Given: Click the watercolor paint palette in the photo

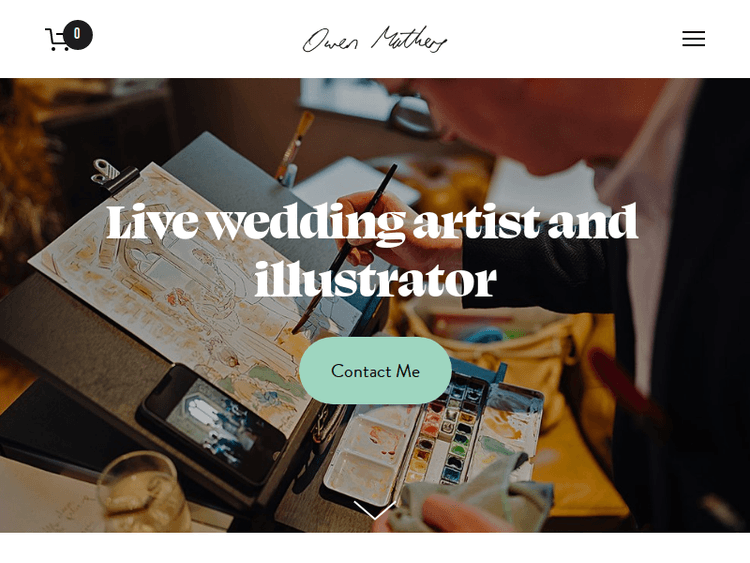Looking at the screenshot, I should pyautogui.click(x=433, y=438).
